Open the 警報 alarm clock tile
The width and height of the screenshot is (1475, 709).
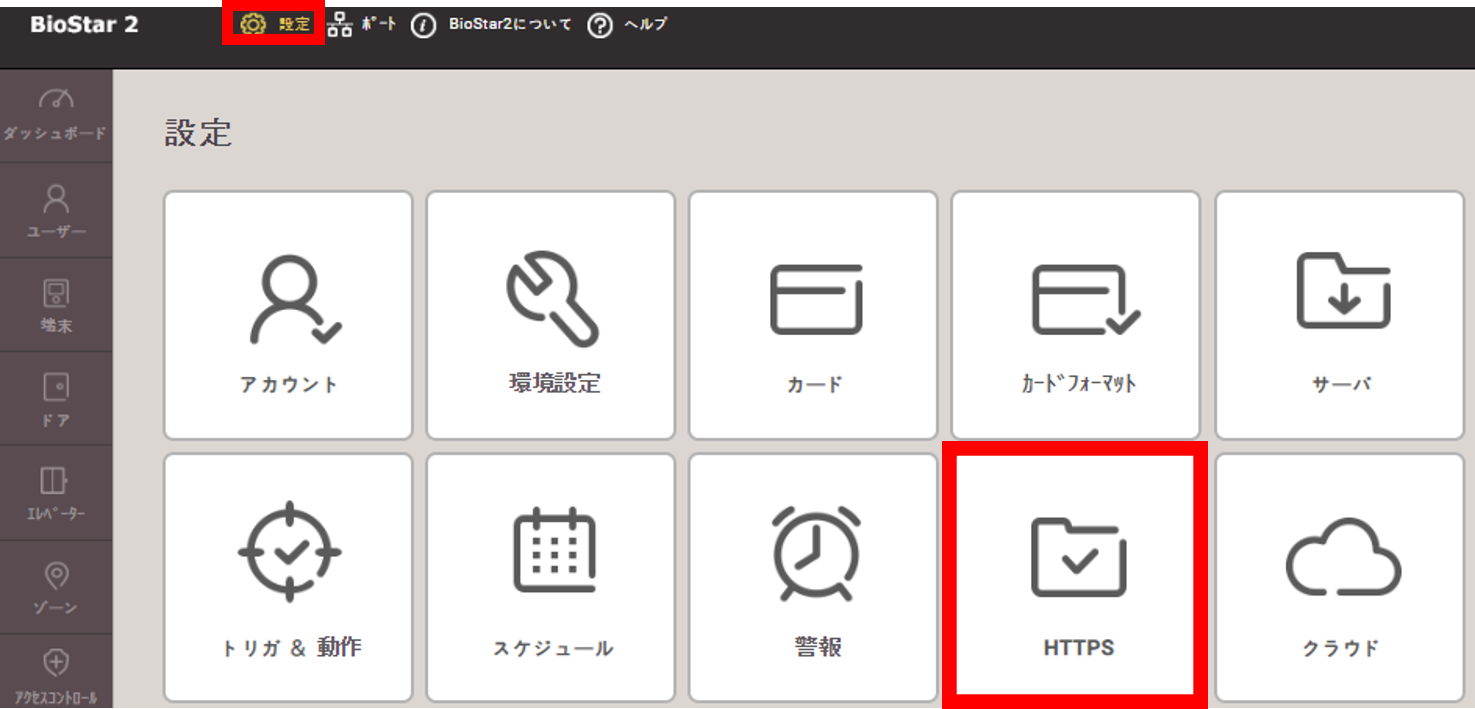click(x=813, y=577)
